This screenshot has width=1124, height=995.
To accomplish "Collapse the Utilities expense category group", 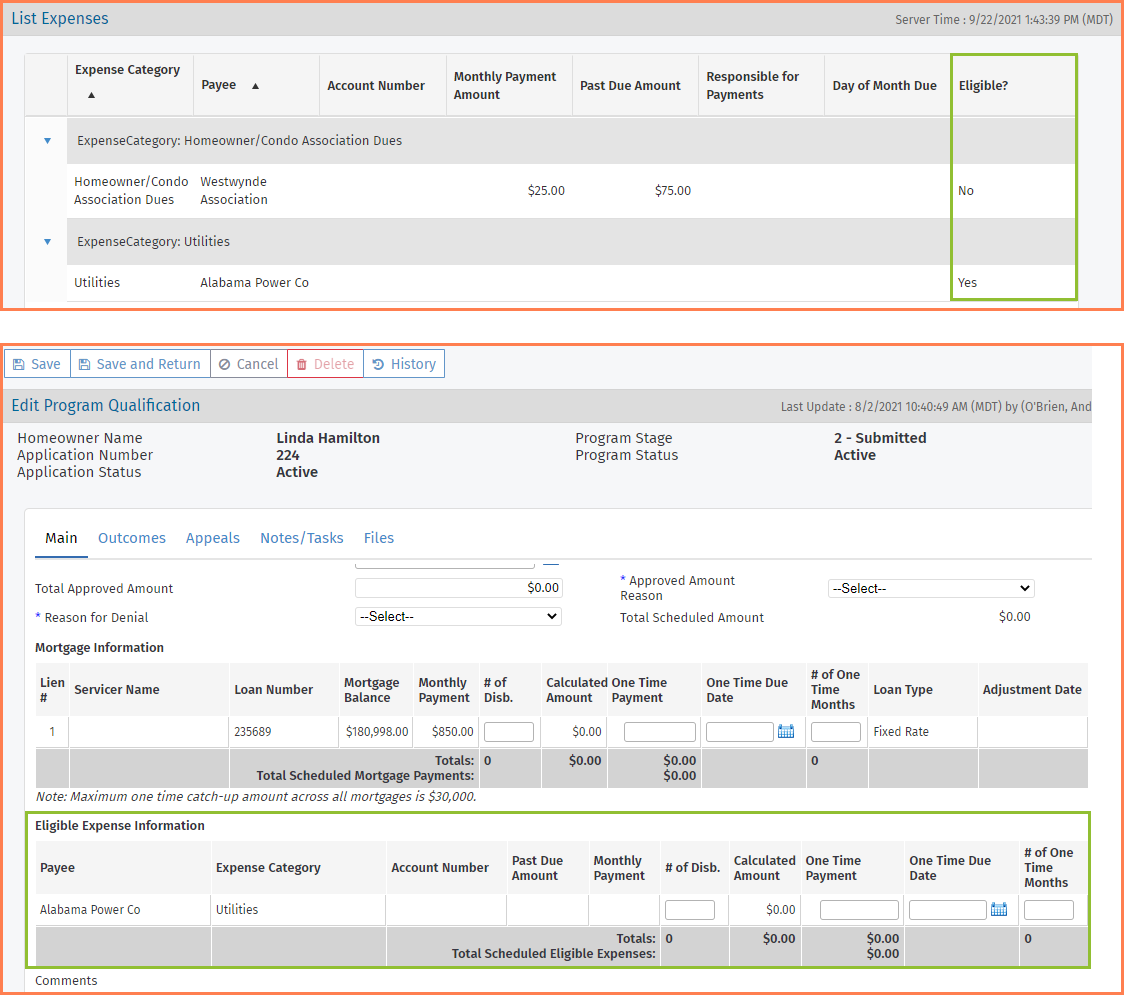I will click(47, 242).
